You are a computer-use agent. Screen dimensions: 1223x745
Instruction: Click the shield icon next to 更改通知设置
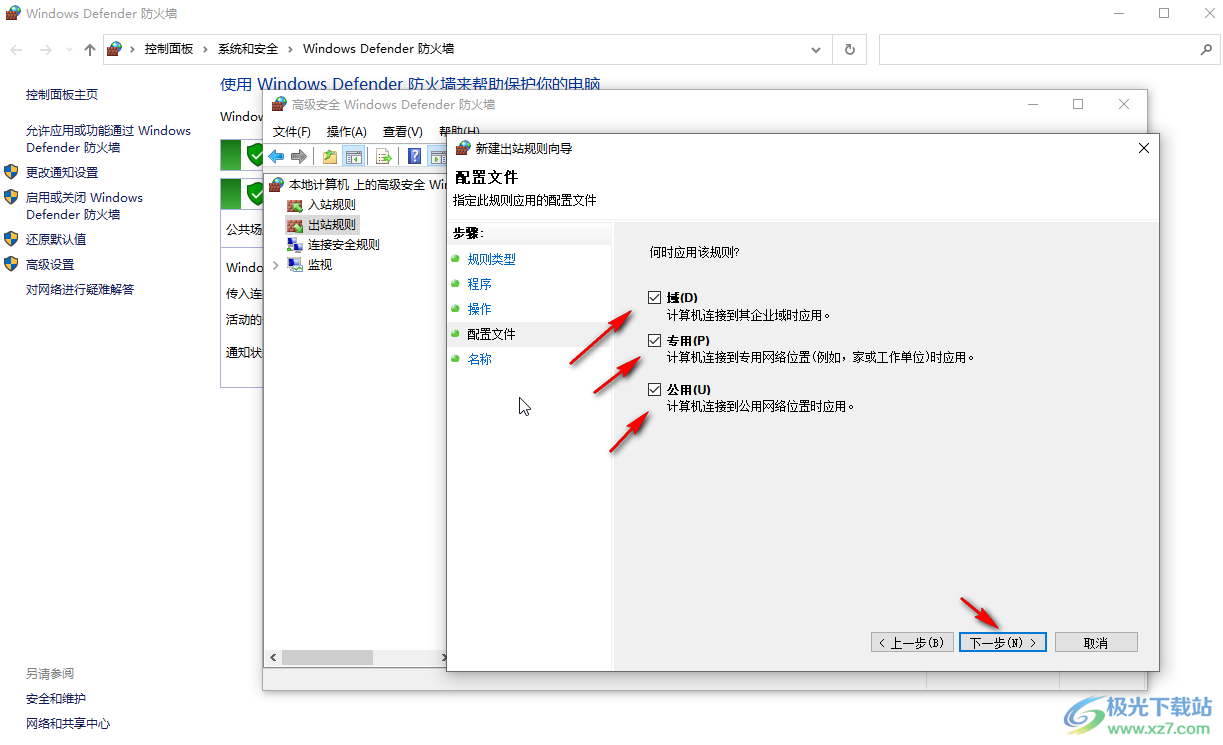[12, 172]
